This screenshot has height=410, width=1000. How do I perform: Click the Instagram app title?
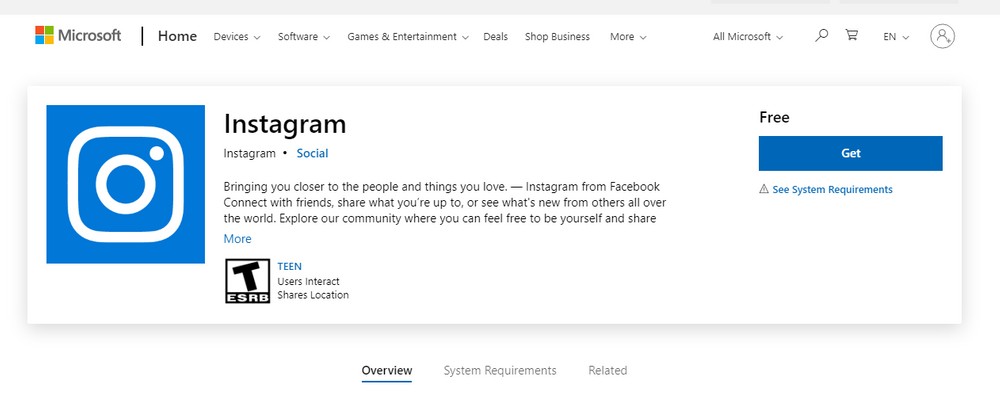pyautogui.click(x=284, y=124)
